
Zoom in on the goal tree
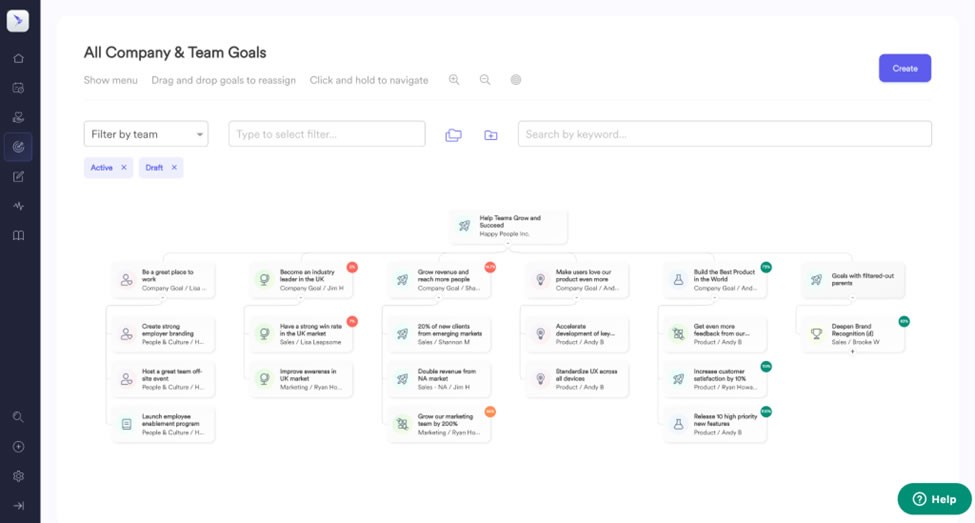[455, 80]
